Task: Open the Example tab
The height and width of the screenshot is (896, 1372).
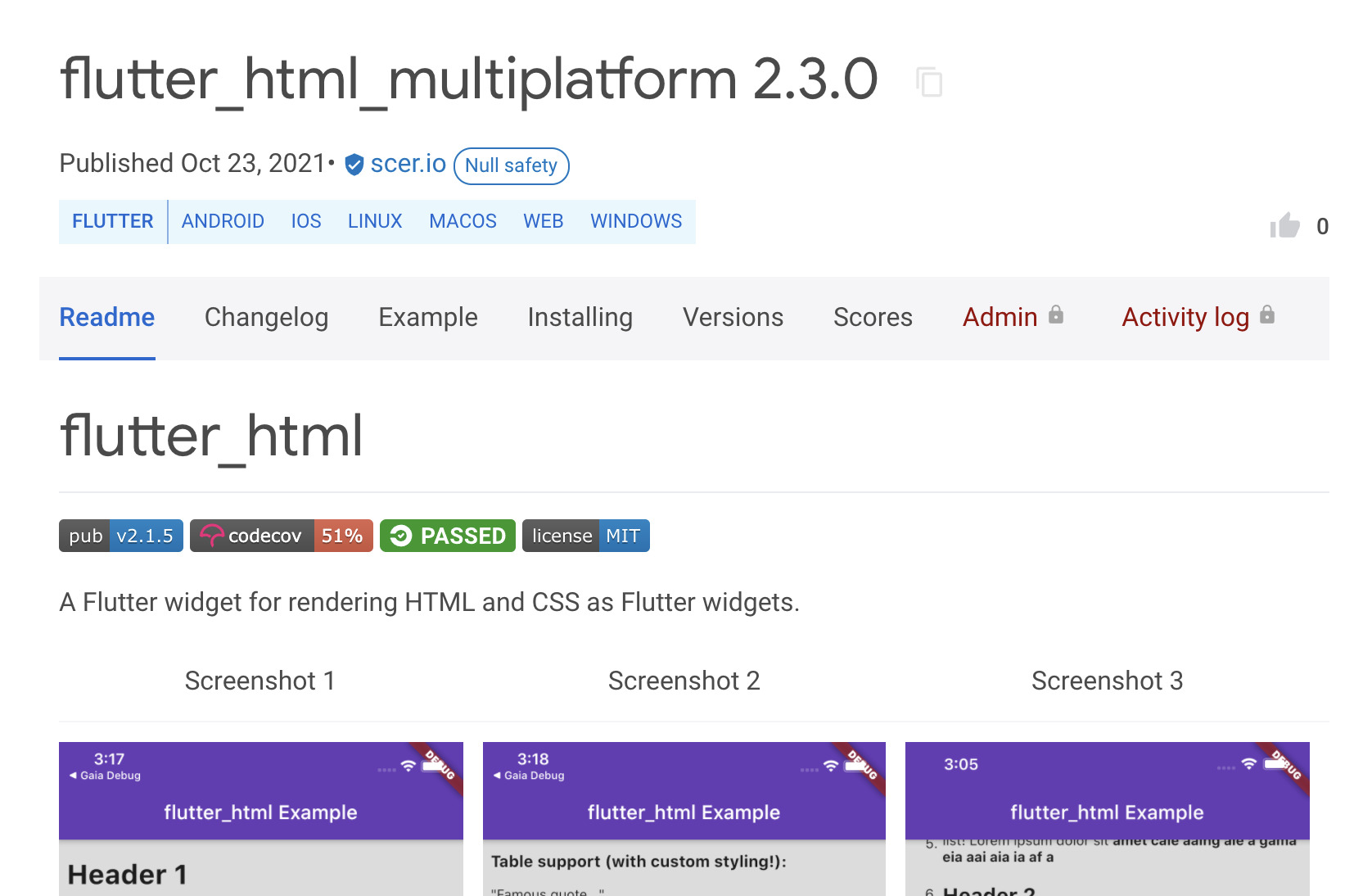Action: (428, 318)
